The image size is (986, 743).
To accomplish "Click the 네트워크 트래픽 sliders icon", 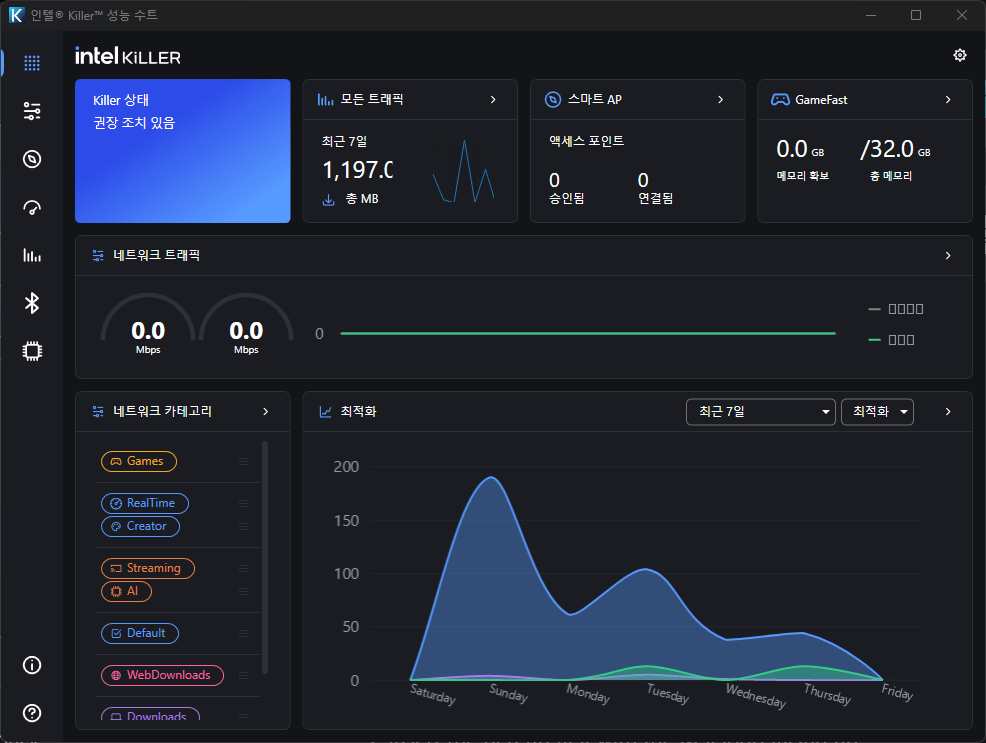I will [98, 255].
